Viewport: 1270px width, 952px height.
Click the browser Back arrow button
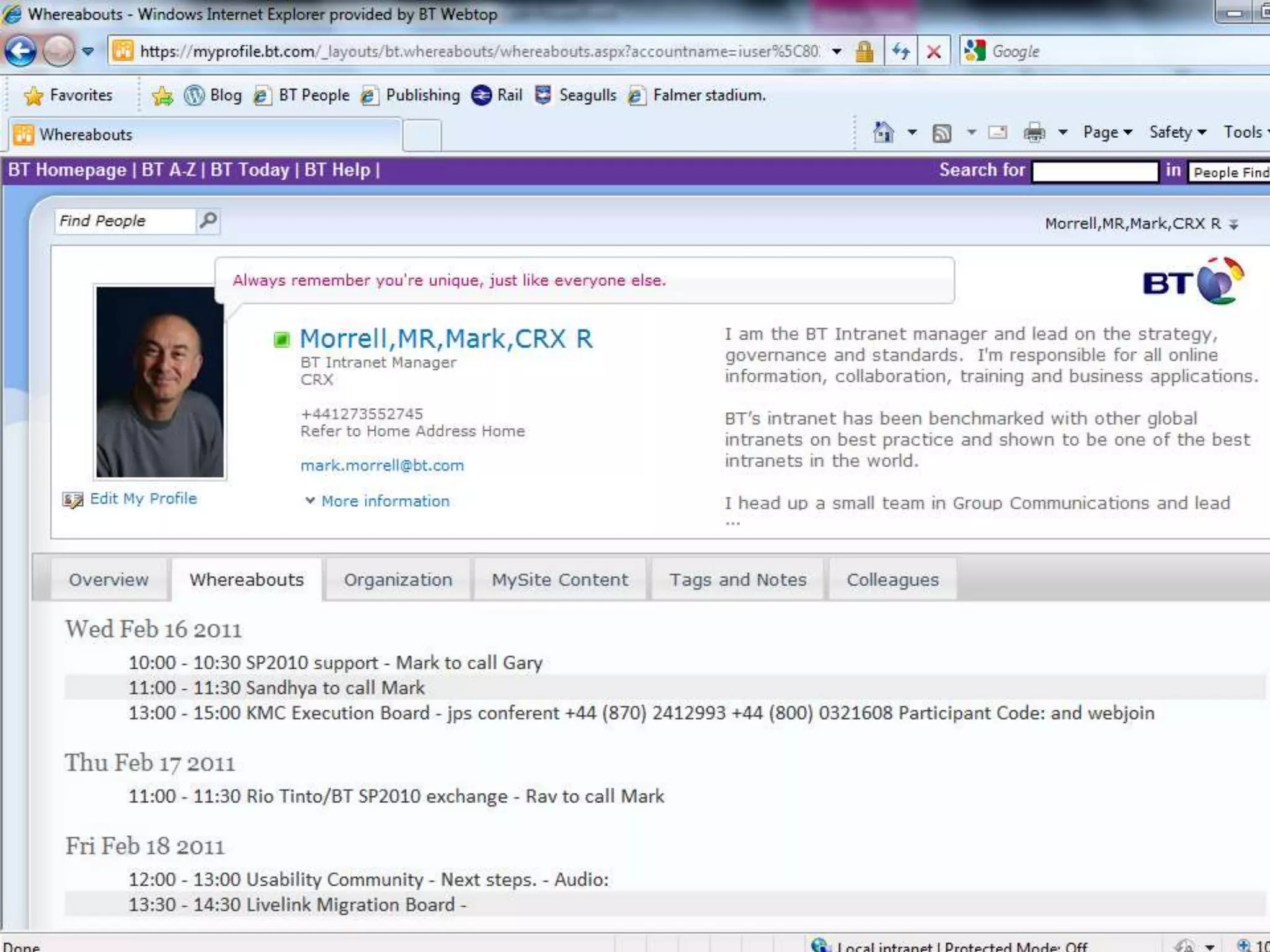coord(20,51)
